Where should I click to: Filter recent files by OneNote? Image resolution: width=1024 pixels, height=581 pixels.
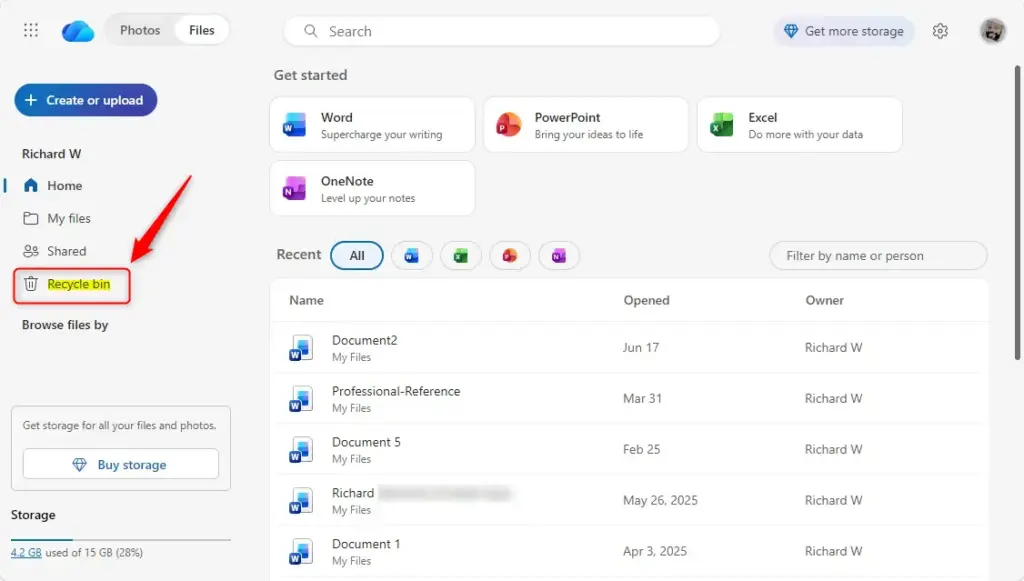pyautogui.click(x=558, y=255)
